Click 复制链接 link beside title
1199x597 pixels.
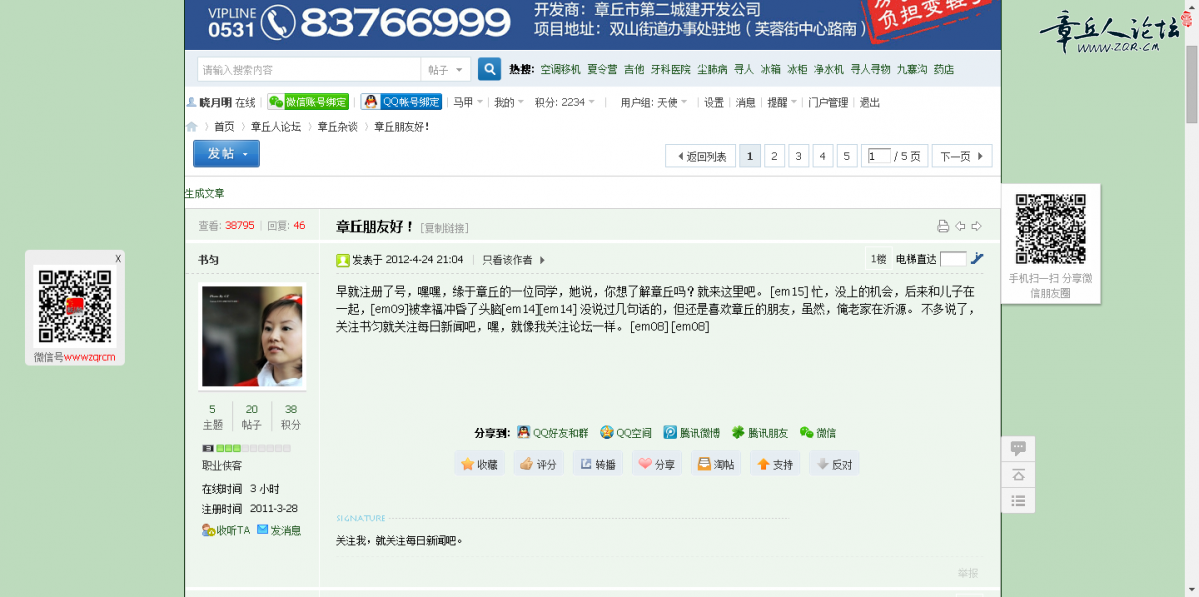click(444, 228)
